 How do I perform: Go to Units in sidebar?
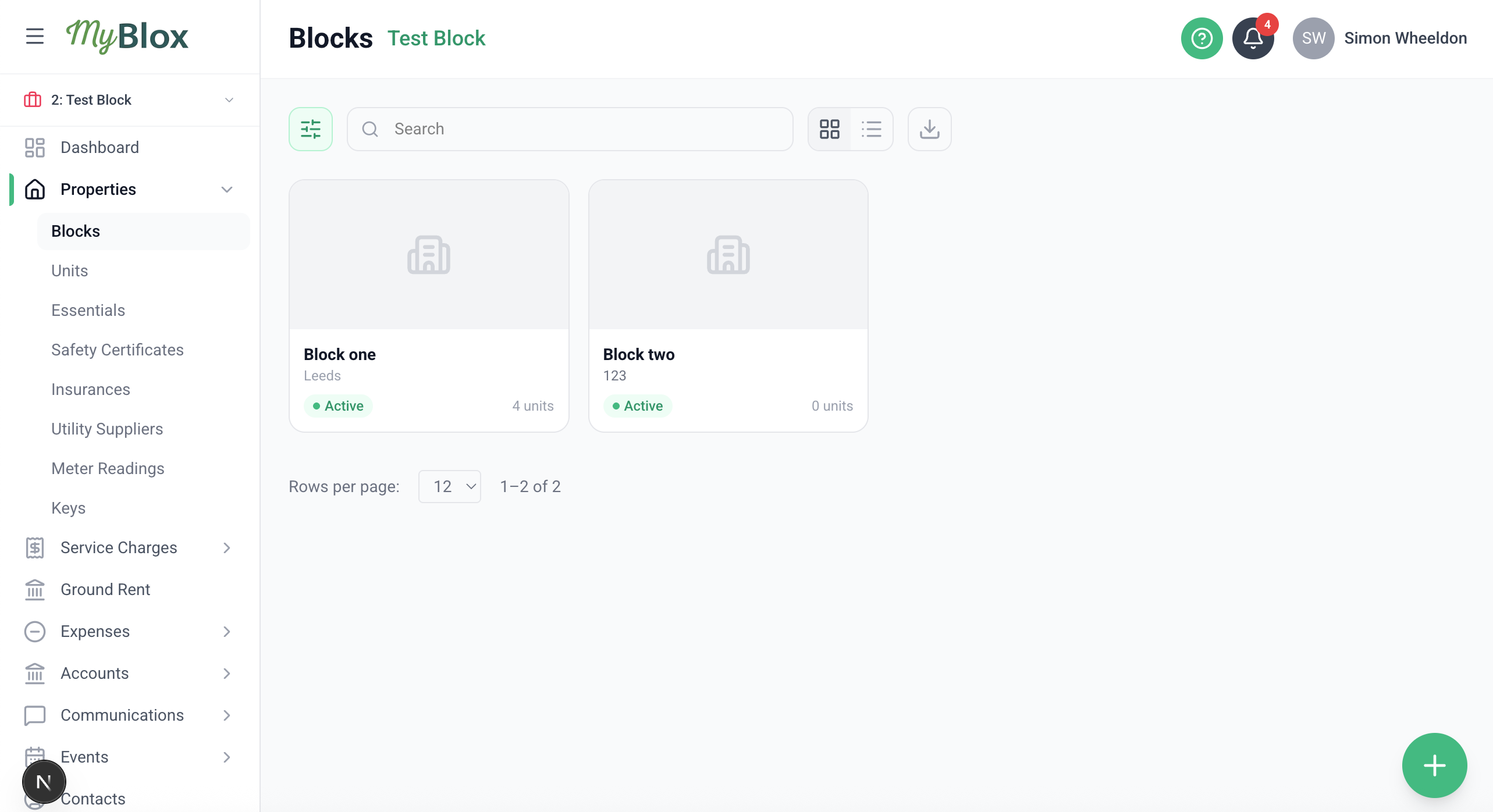point(70,271)
